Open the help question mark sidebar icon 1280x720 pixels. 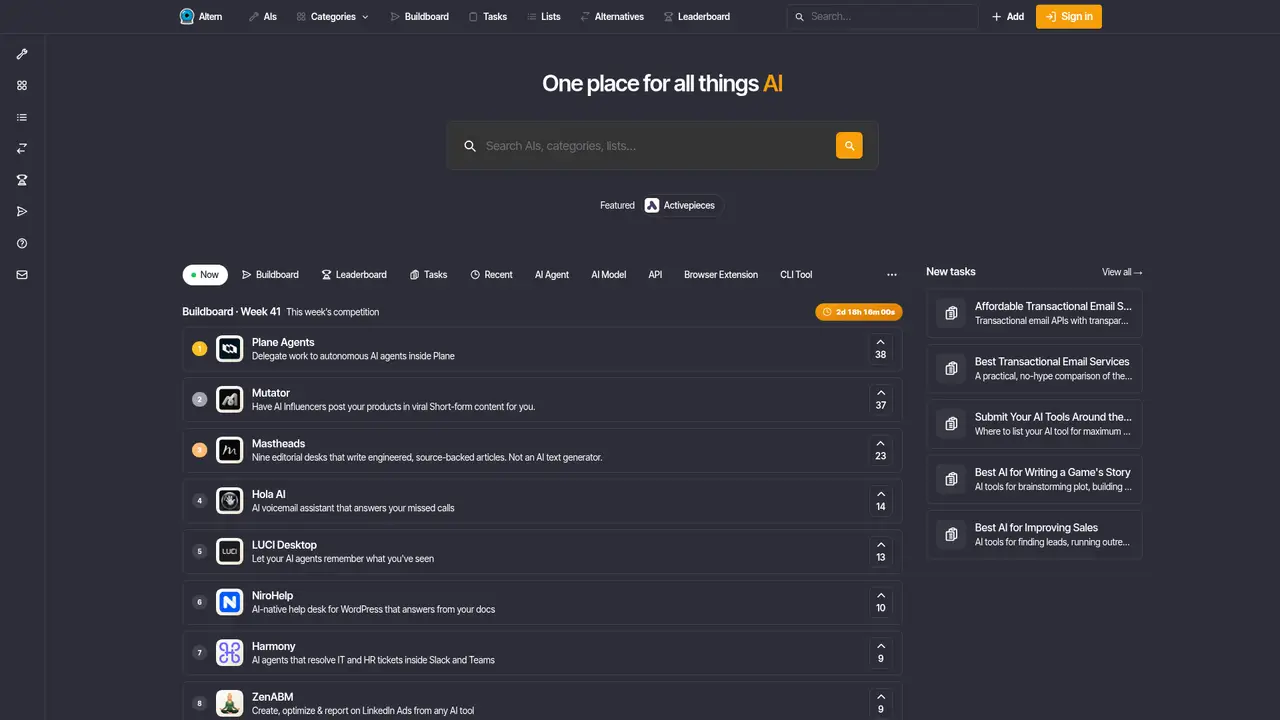[x=22, y=243]
